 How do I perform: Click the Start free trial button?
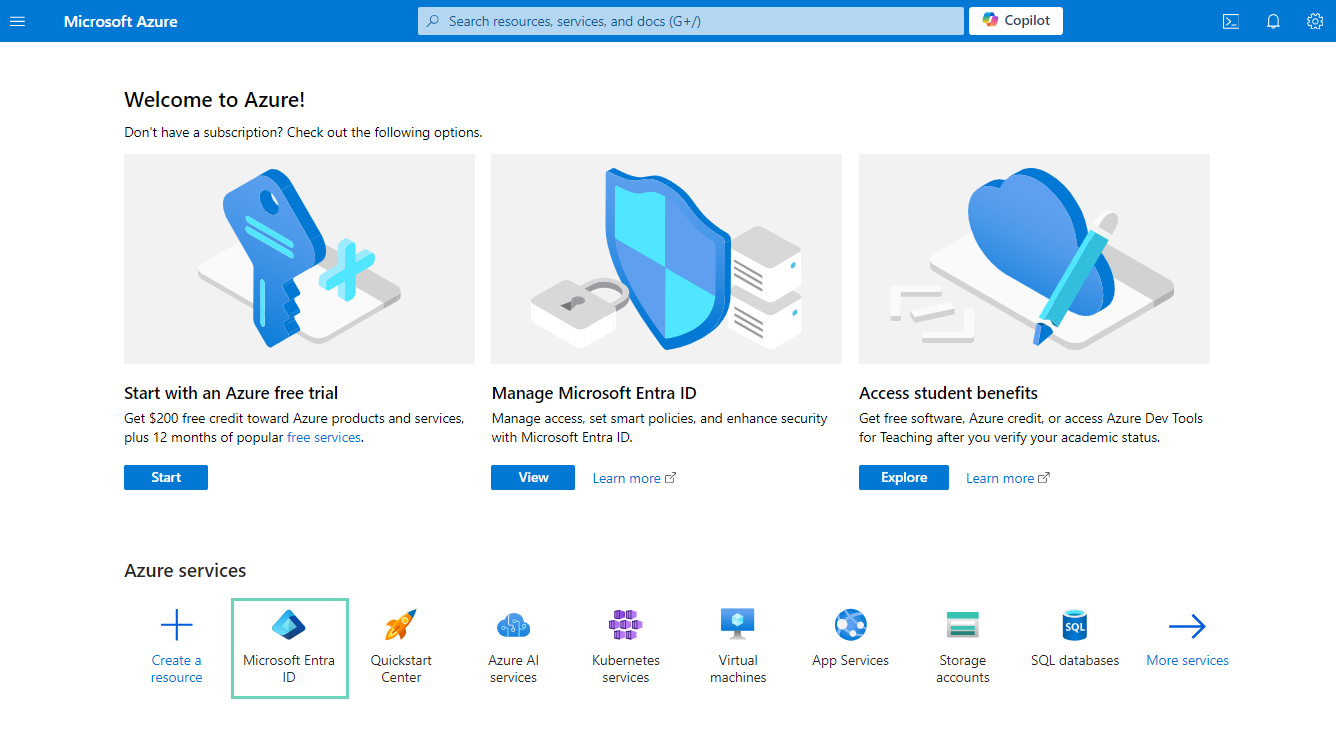pyautogui.click(x=166, y=477)
